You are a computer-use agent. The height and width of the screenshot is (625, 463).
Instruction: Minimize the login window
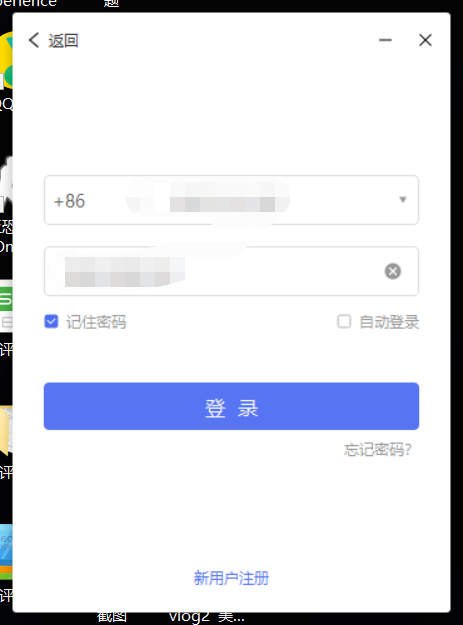[385, 40]
